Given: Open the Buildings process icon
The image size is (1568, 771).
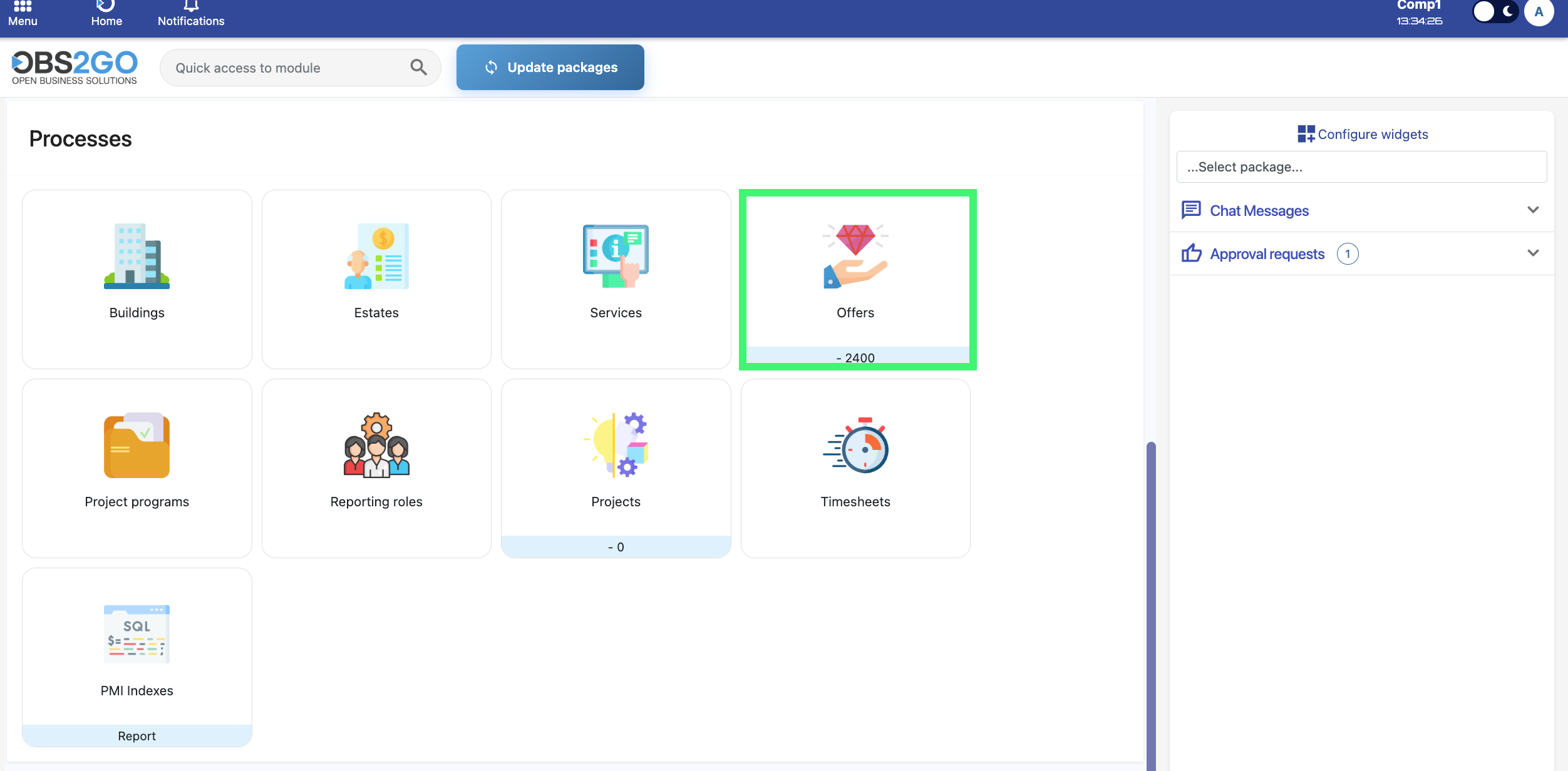Looking at the screenshot, I should pos(137,256).
